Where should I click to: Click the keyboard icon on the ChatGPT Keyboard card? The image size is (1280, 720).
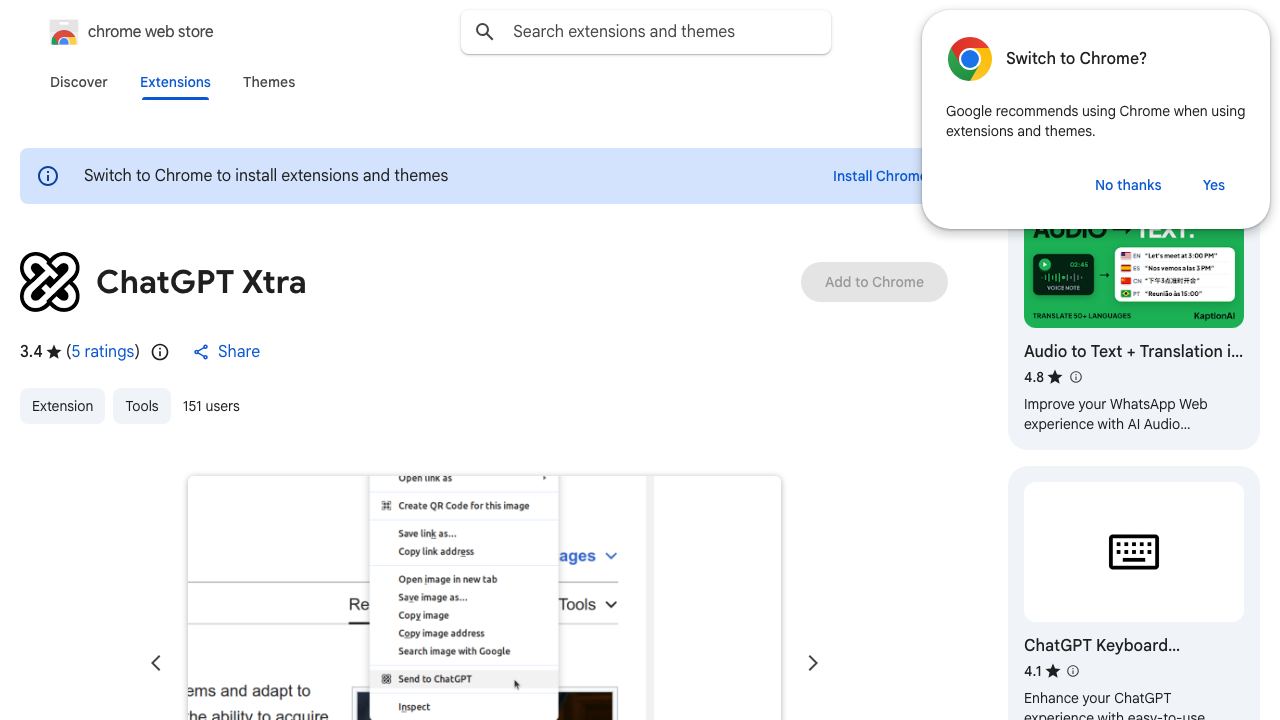1134,552
